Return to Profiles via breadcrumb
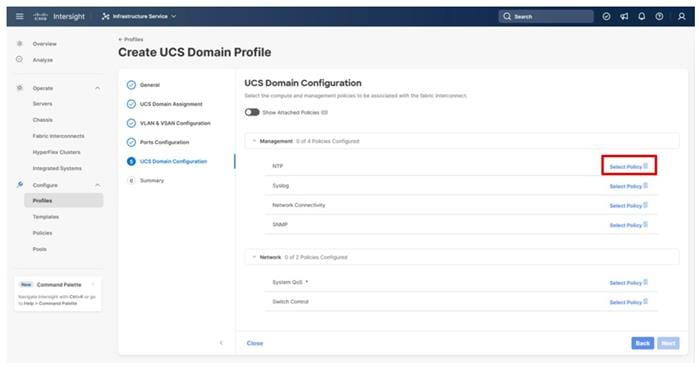This screenshot has width=699, height=371. coord(131,39)
